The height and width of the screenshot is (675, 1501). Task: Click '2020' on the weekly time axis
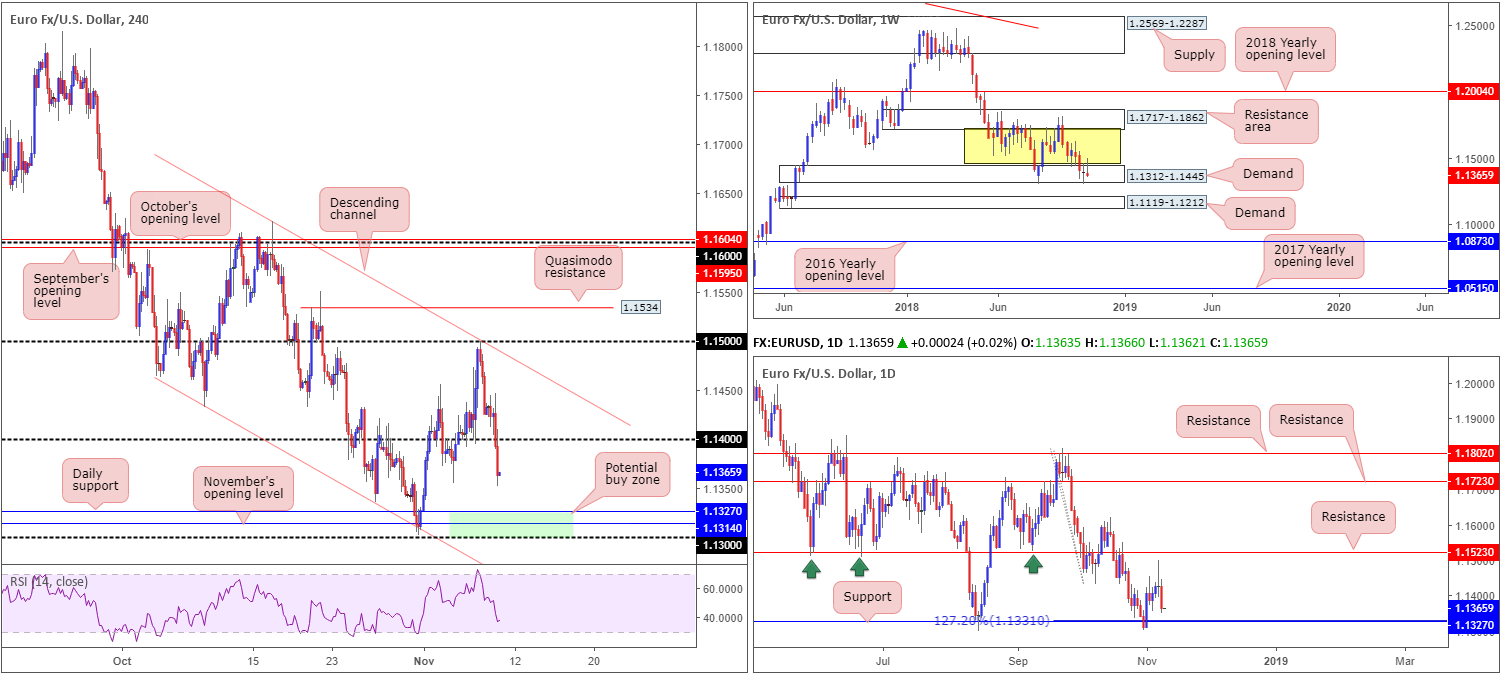point(1338,307)
